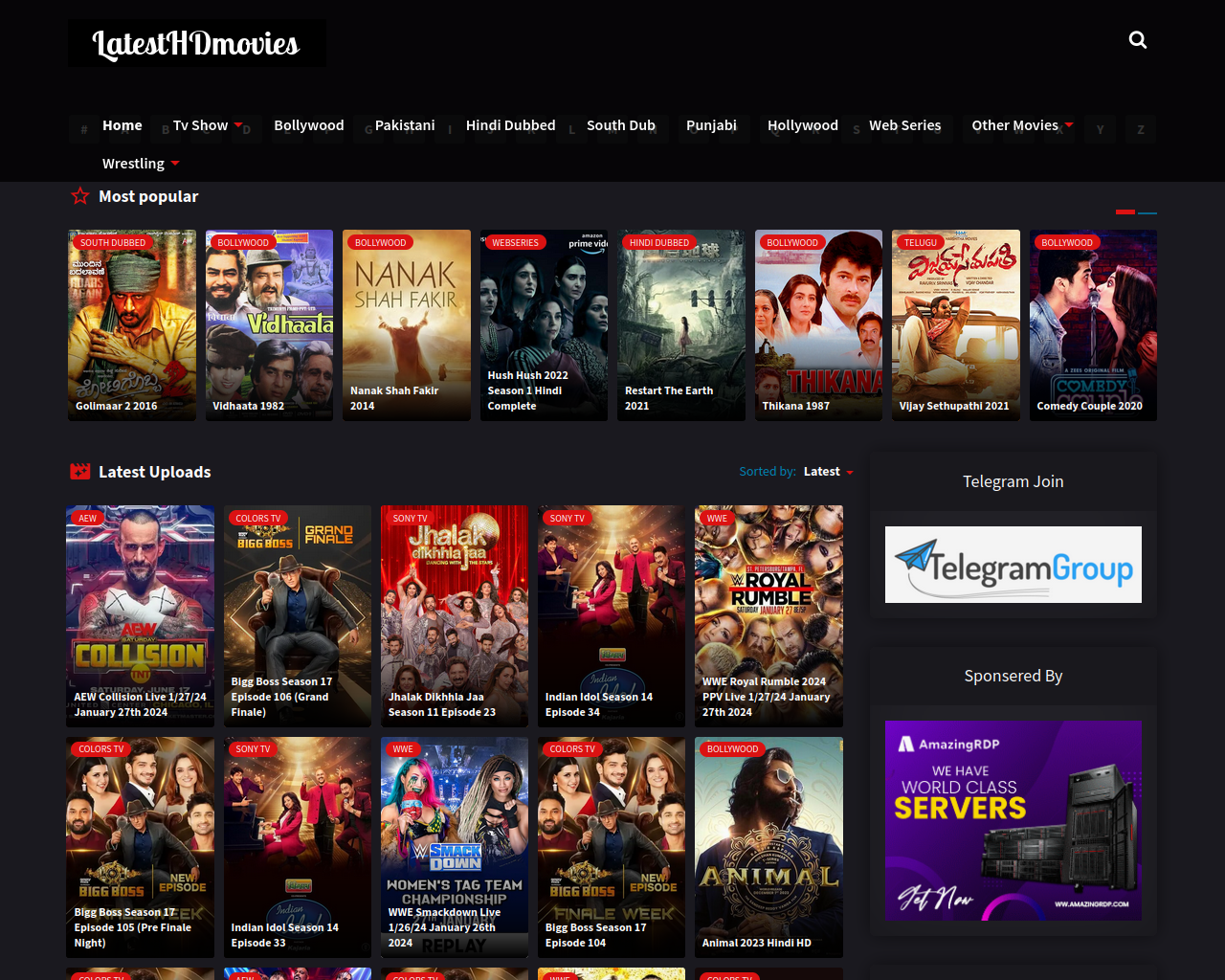Viewport: 1225px width, 980px height.
Task: Select the red Most popular carousel indicator
Action: (1125, 212)
